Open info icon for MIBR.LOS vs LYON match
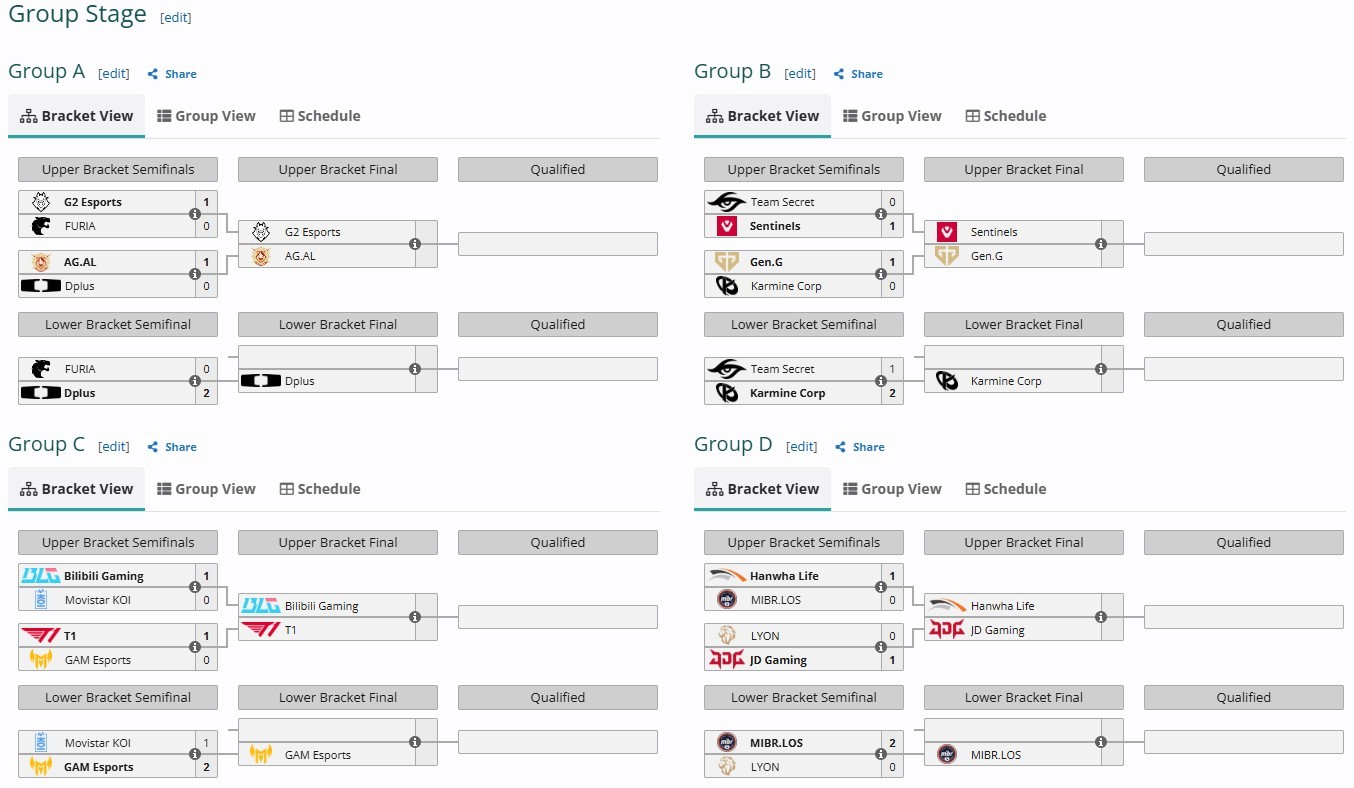Image resolution: width=1354 pixels, height=788 pixels. (x=881, y=755)
